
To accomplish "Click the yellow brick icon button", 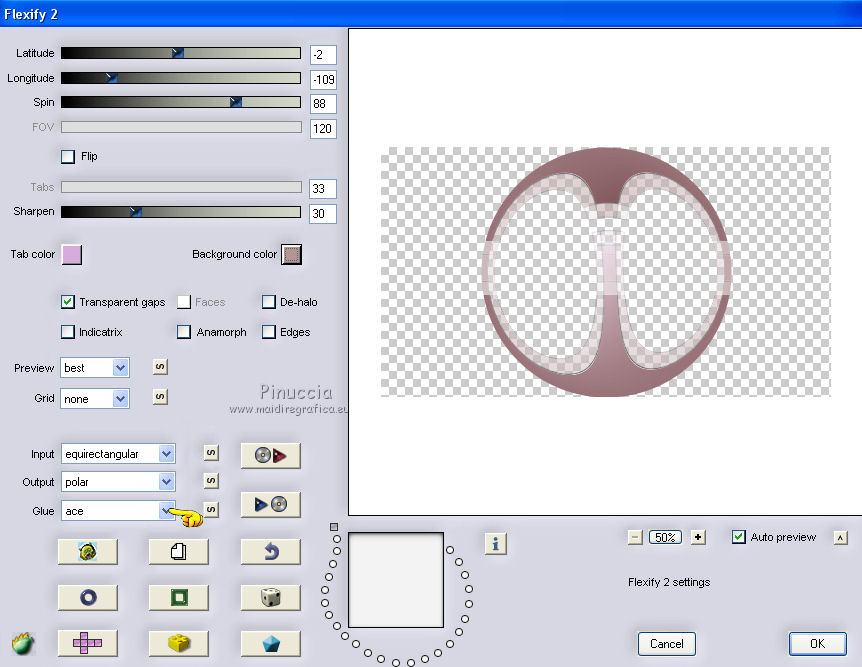I will pyautogui.click(x=179, y=643).
